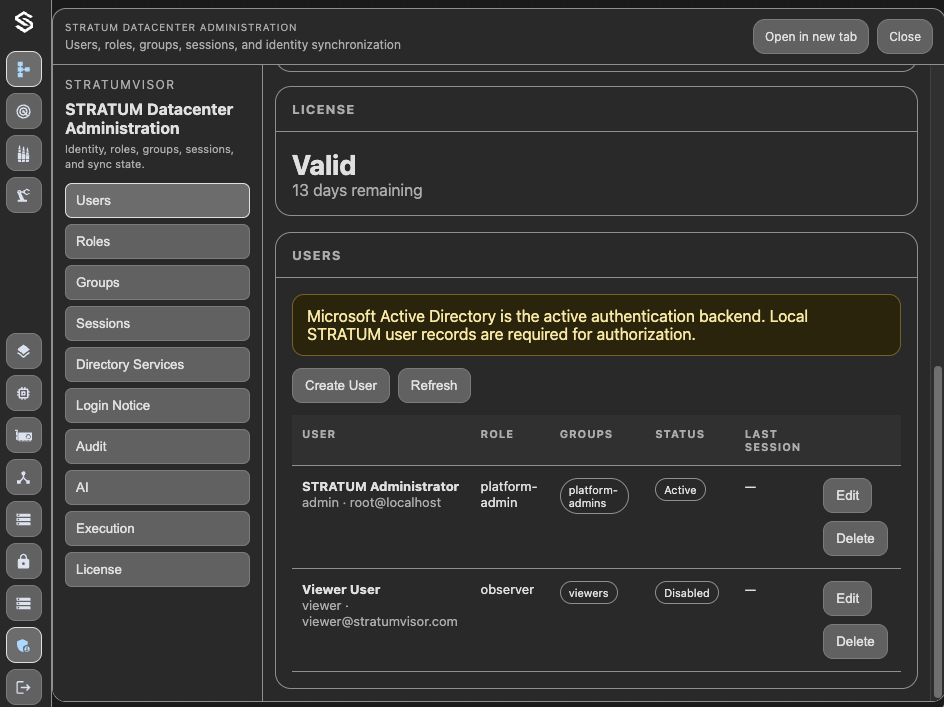This screenshot has height=707, width=944.
Task: Open the padlock security sidebar icon
Action: tap(24, 561)
